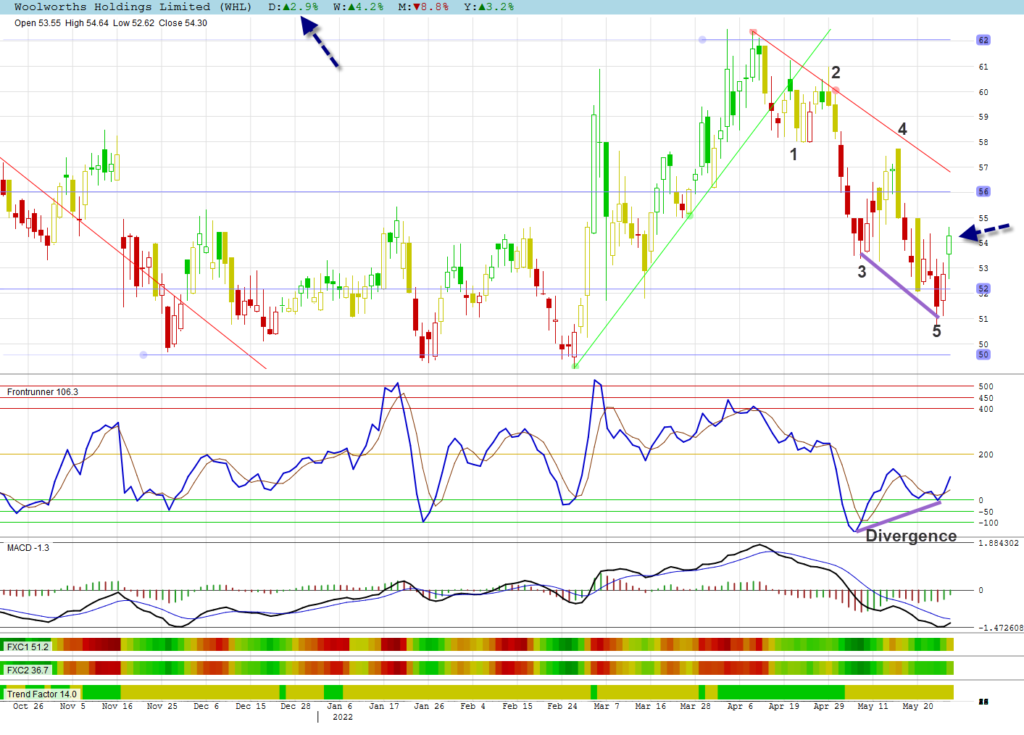
Task: Click the 53 price axis label
Action: click(983, 268)
